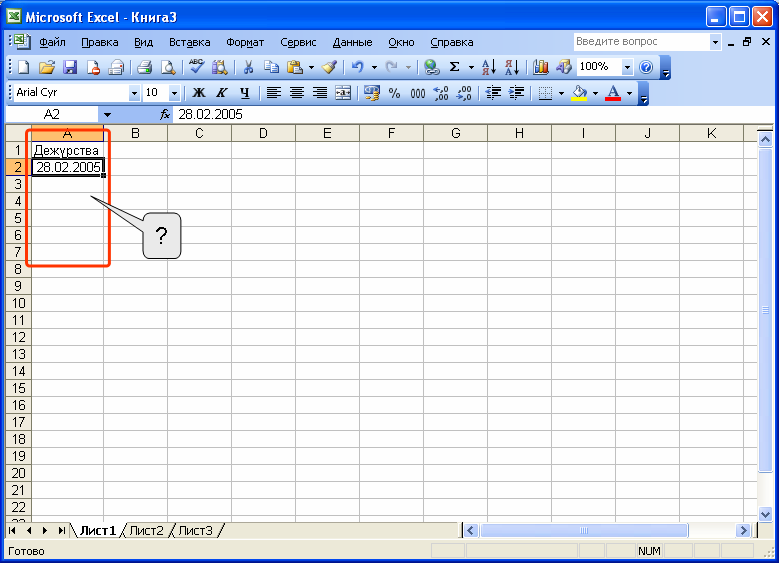Viewport: 779px width, 563px height.
Task: Sort ascending with the A-to-Я icon
Action: [x=489, y=67]
